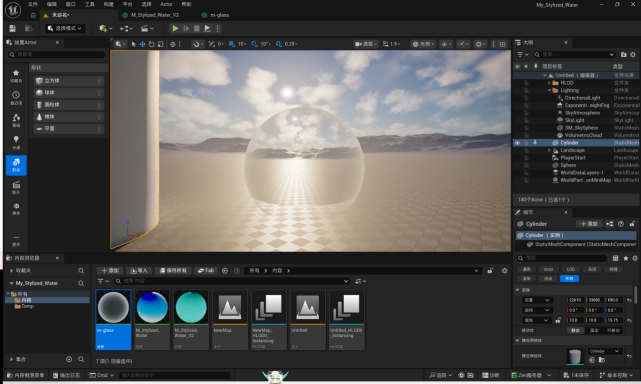Activate the viewport Select object arrow tool
The width and height of the screenshot is (641, 384).
[x=134, y=44]
